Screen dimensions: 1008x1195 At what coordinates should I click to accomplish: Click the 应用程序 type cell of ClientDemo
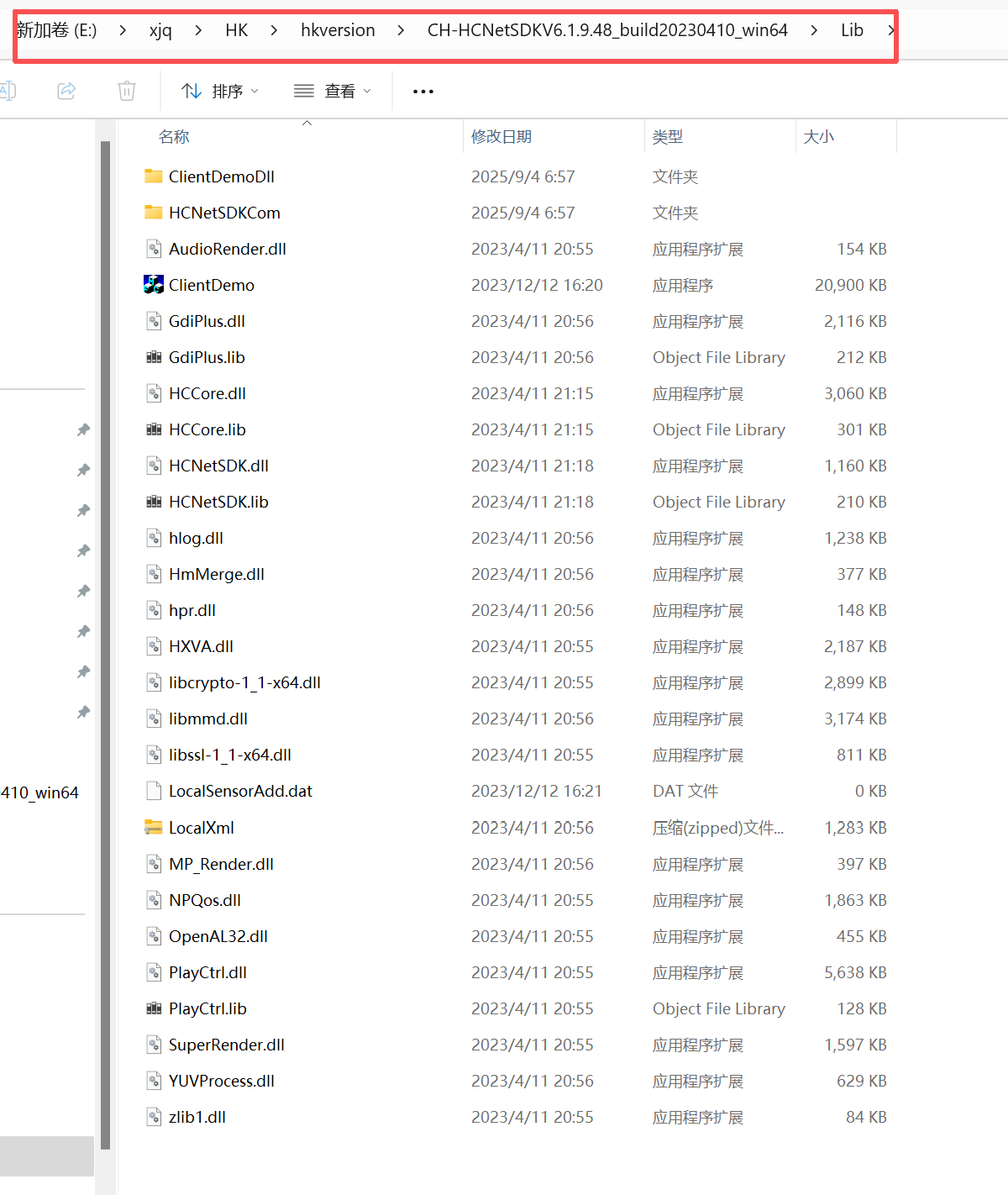683,285
